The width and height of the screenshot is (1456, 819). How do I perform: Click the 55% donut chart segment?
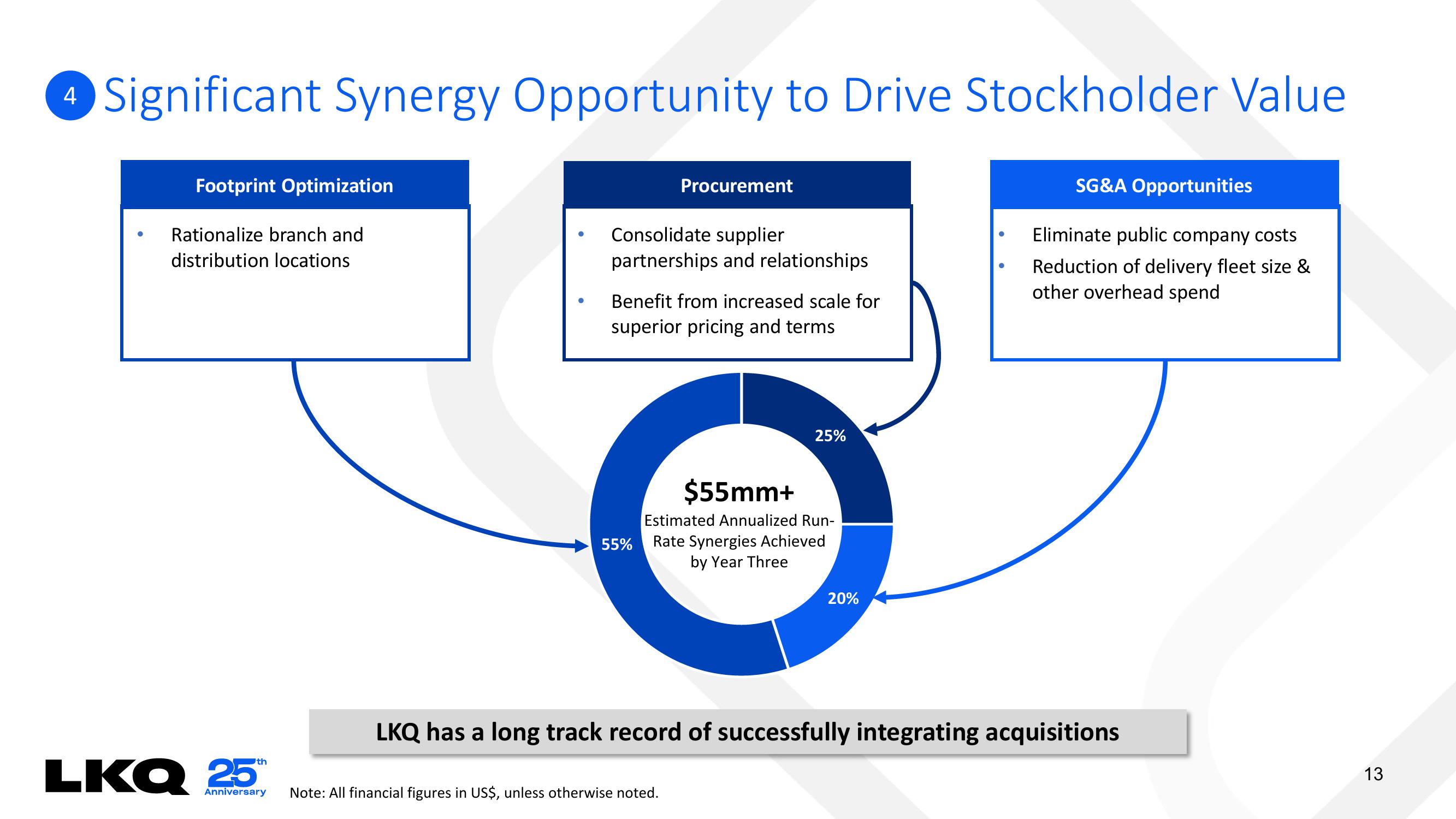617,544
